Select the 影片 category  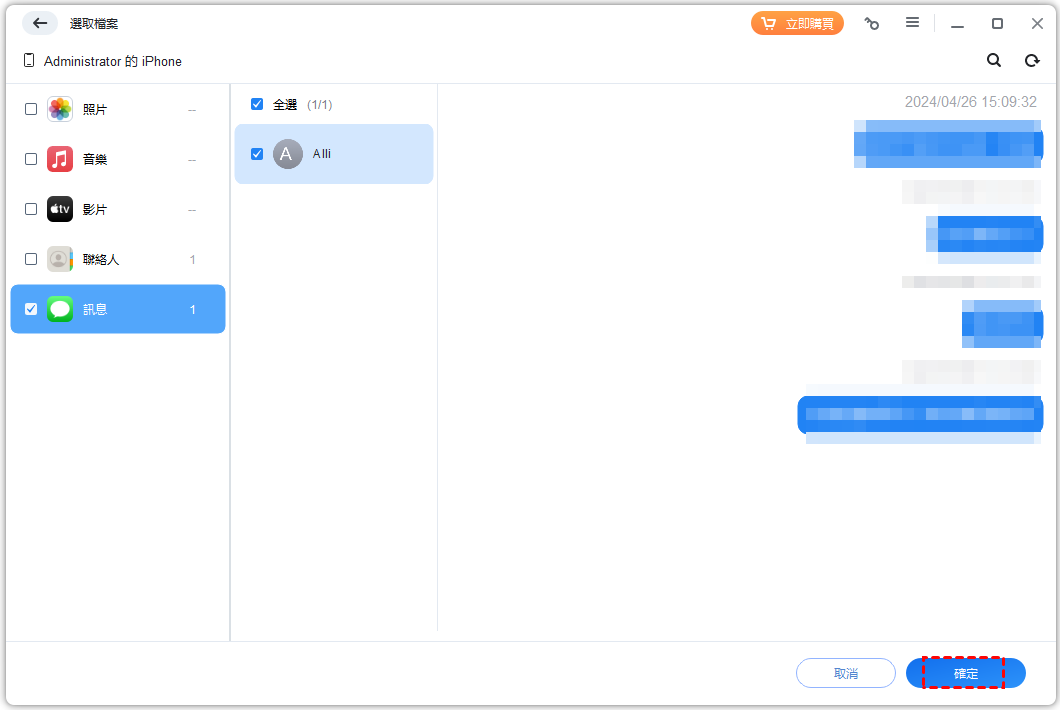coord(95,209)
